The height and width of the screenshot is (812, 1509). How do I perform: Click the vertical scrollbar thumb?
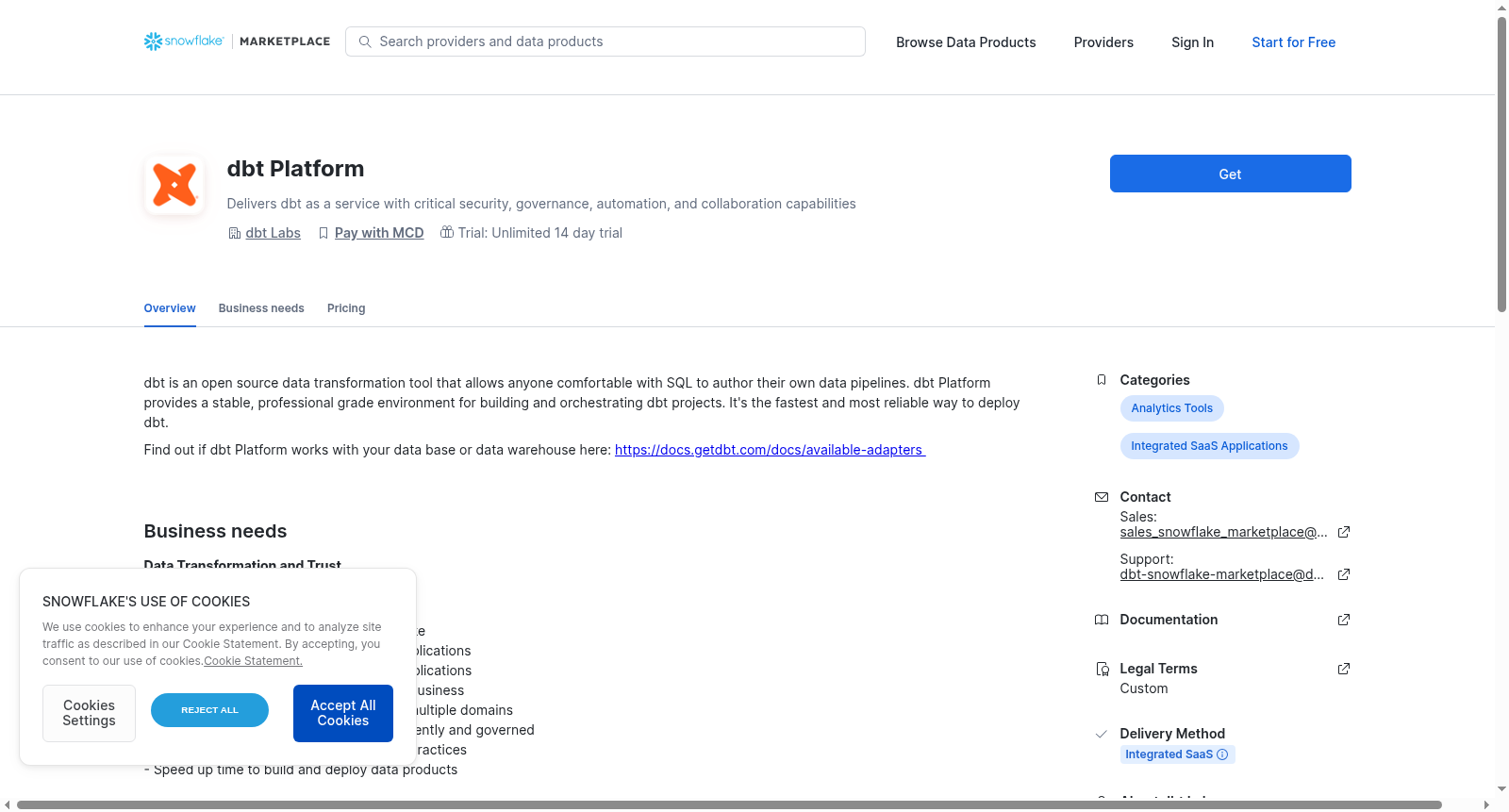click(x=1501, y=164)
